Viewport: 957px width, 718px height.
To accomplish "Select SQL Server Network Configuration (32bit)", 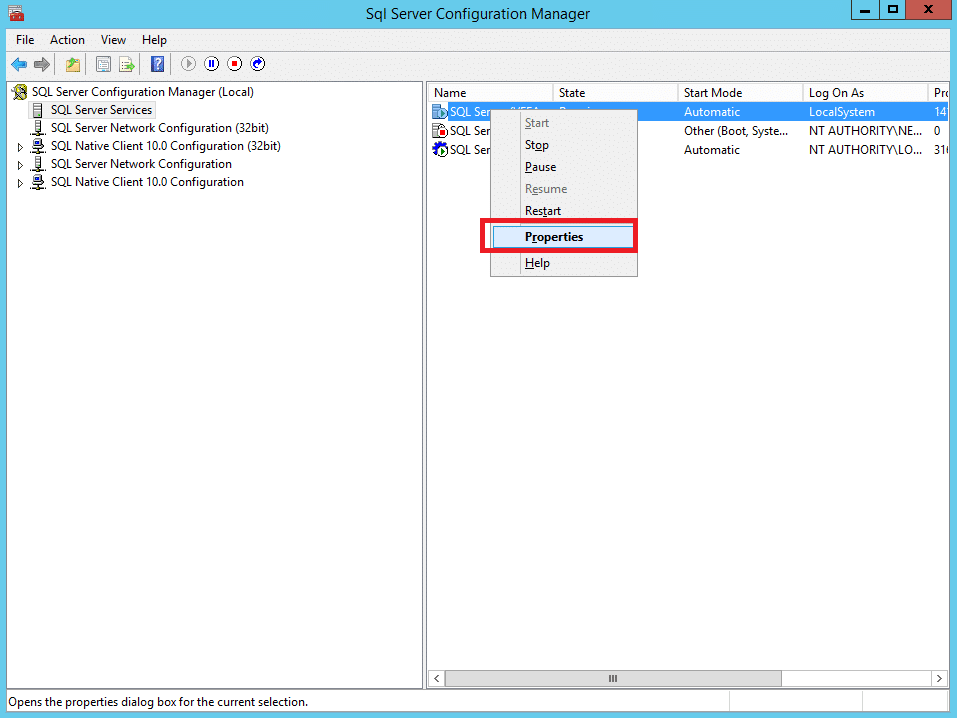I will [x=160, y=128].
